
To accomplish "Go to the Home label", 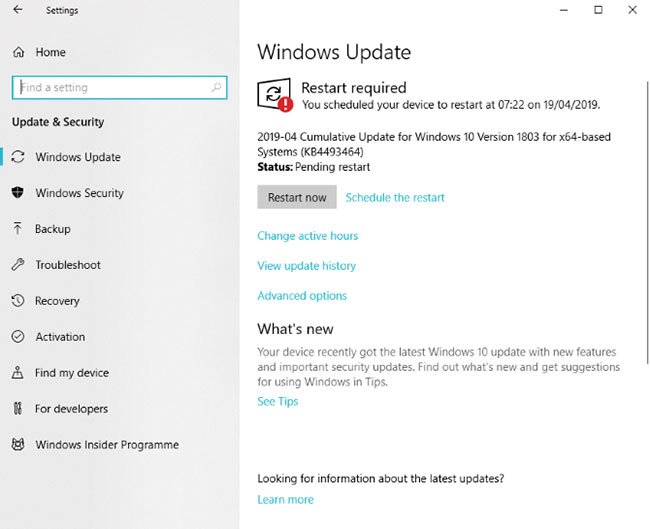I will pos(51,52).
